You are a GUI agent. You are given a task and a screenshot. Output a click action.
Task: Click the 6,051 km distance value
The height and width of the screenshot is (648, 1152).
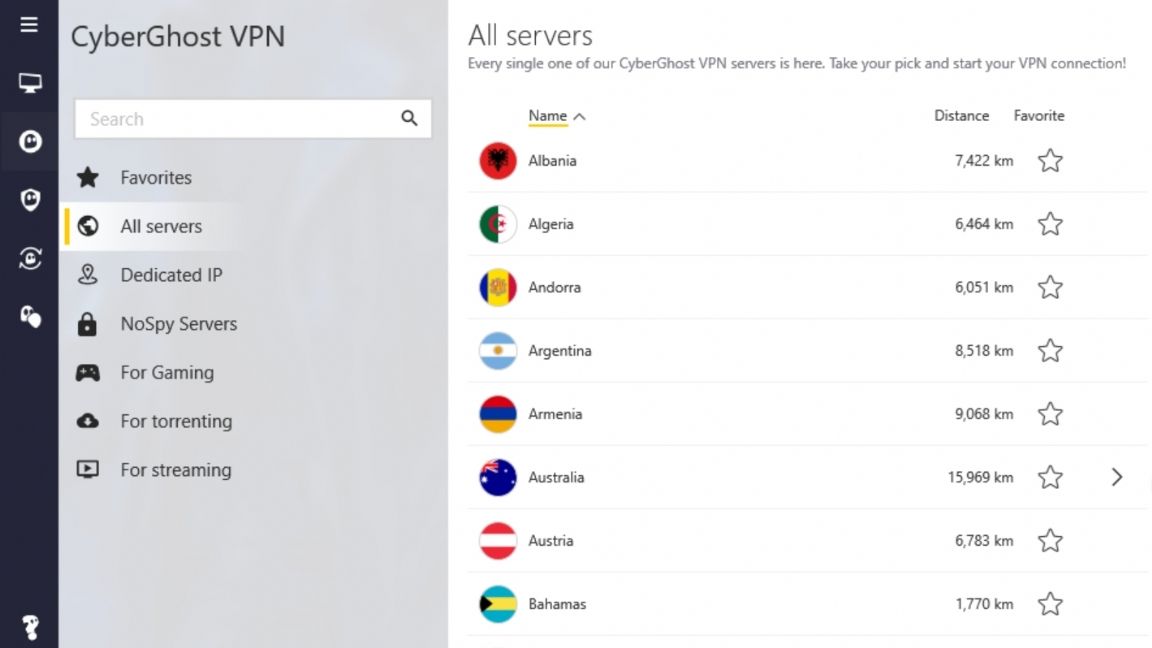(984, 287)
